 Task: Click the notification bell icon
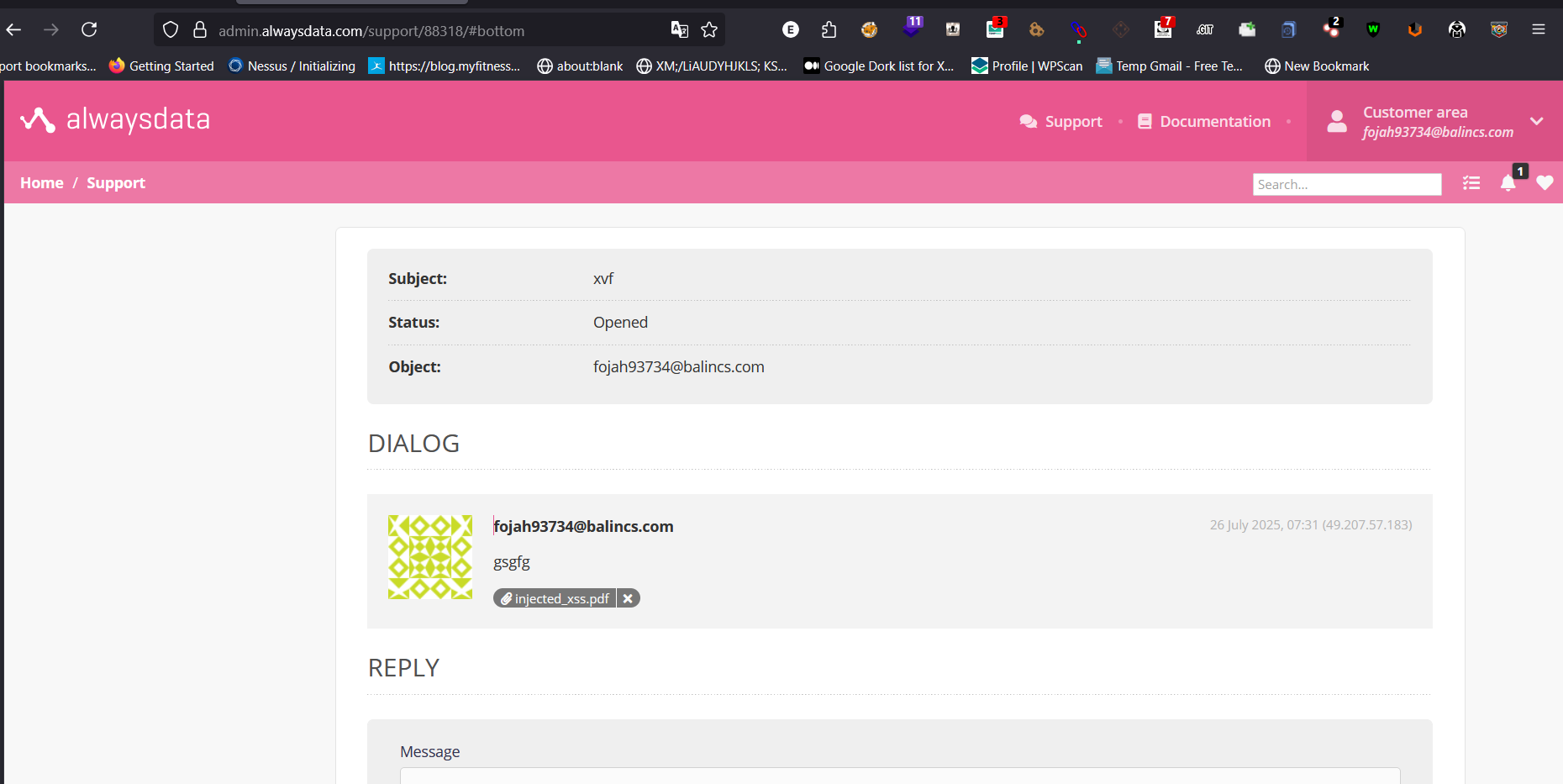1508,183
